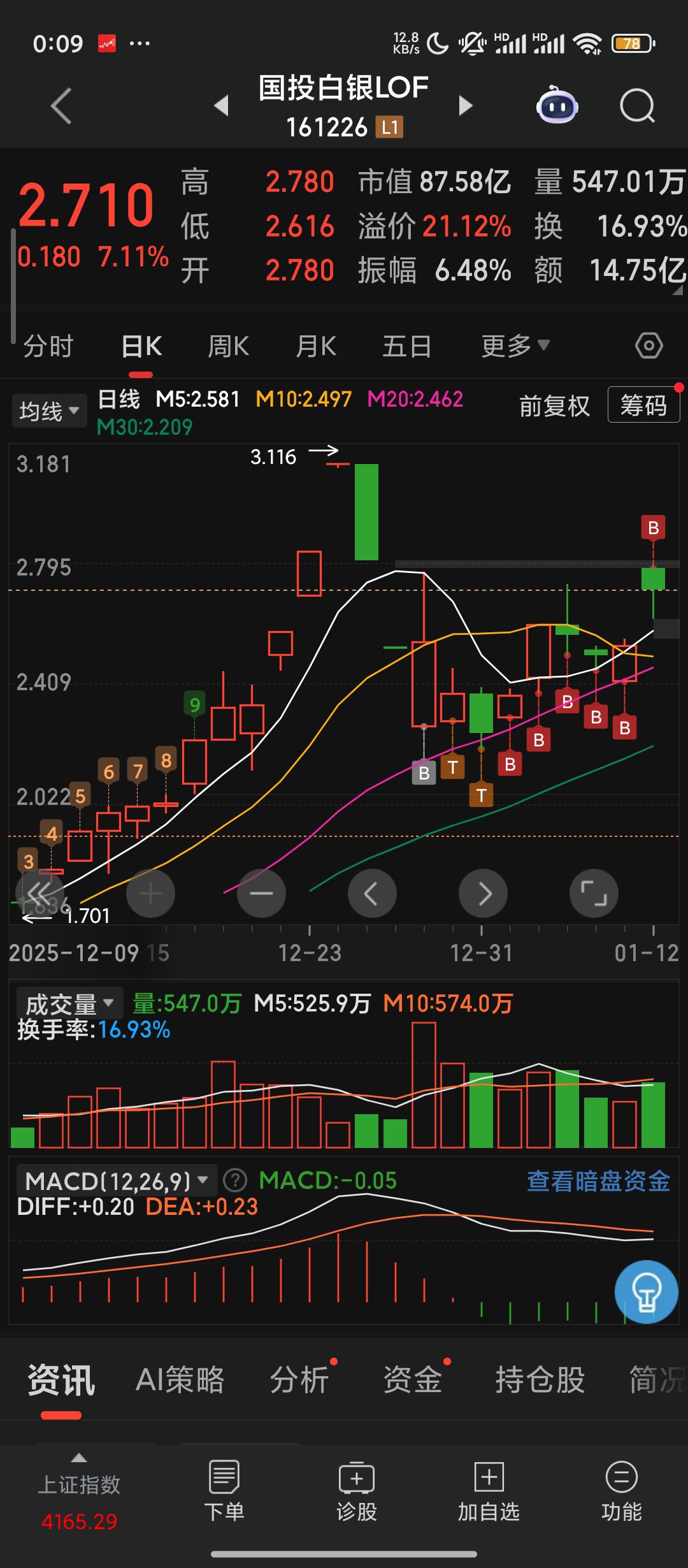This screenshot has height=1568, width=688.
Task: Tap the M5:2.581 moving average value
Action: coord(197,399)
